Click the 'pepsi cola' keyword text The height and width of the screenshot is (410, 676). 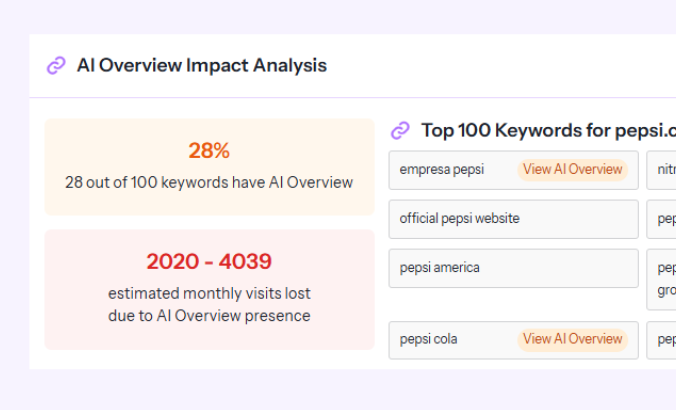coord(428,339)
